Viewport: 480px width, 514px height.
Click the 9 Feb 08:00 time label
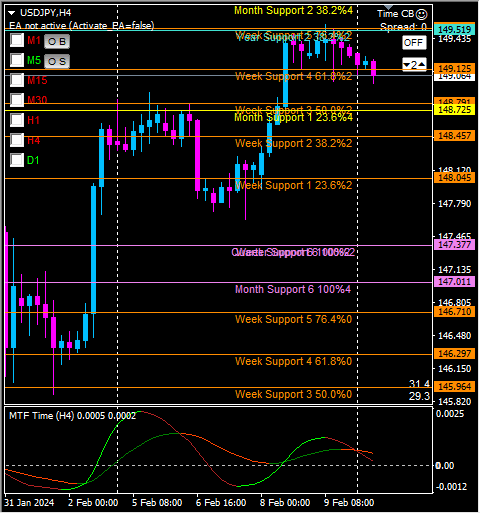(349, 503)
